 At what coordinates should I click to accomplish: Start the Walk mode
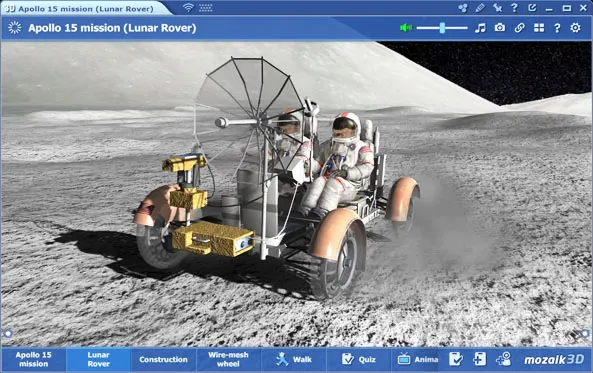(294, 359)
